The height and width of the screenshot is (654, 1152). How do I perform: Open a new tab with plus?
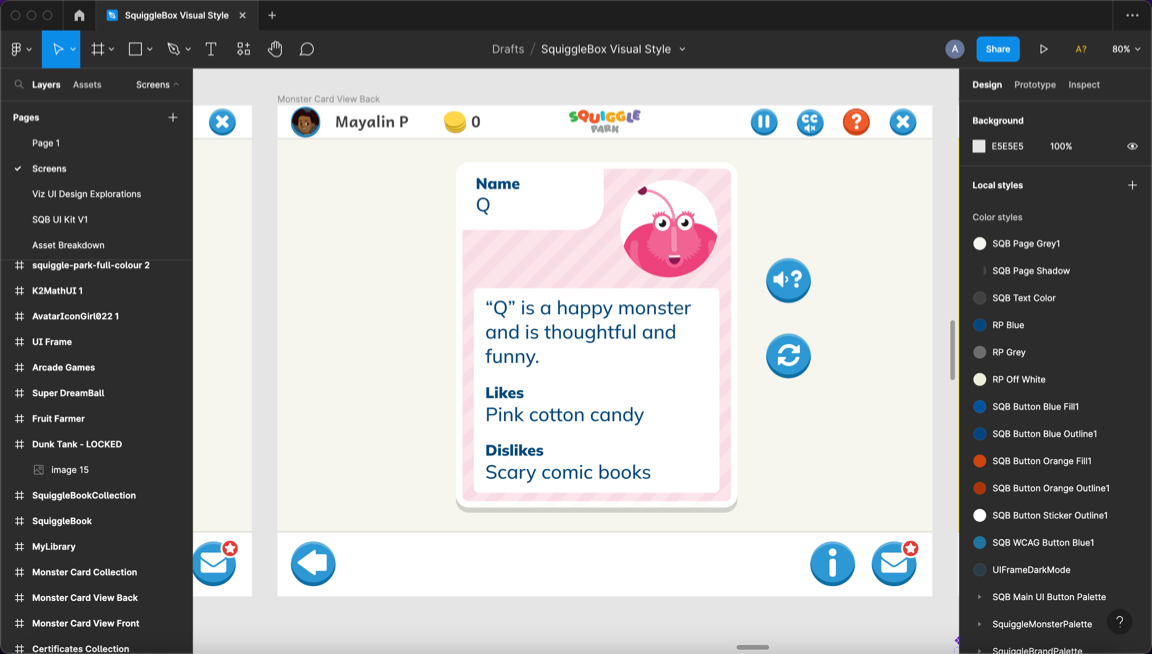pos(272,15)
